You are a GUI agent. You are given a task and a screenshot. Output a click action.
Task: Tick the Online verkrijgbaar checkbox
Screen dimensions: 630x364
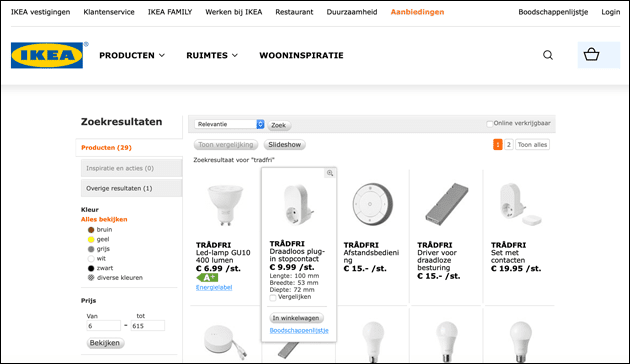click(x=489, y=124)
